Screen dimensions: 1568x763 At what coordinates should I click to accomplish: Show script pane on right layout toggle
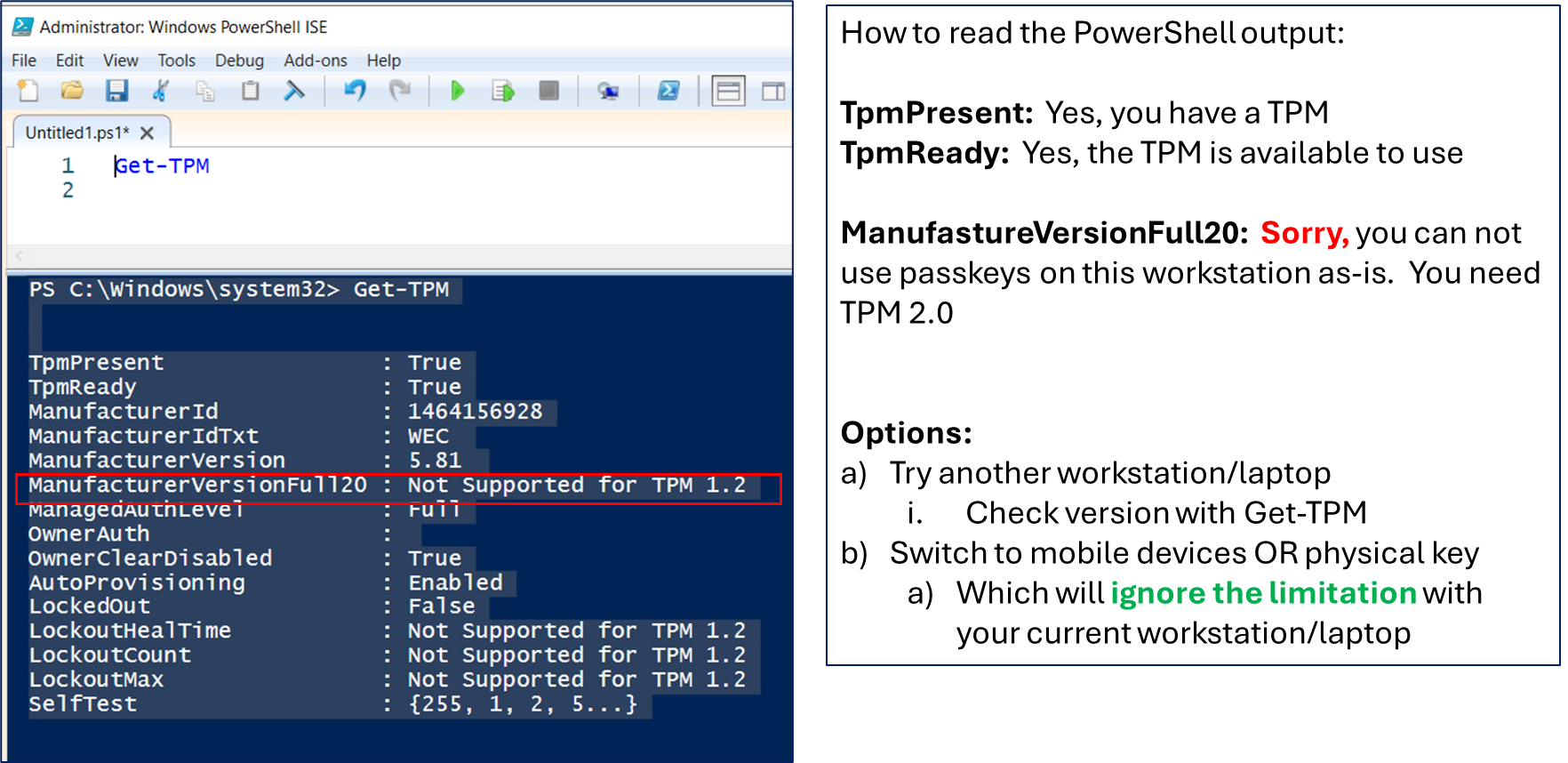pyautogui.click(x=773, y=91)
